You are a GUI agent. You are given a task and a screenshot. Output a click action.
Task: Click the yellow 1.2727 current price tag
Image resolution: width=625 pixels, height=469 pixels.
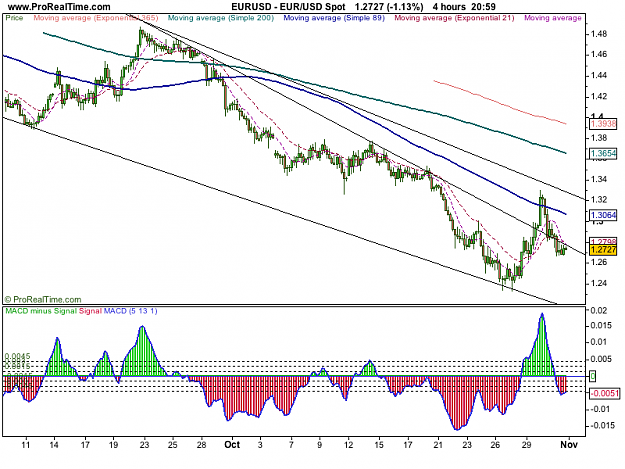[x=603, y=250]
